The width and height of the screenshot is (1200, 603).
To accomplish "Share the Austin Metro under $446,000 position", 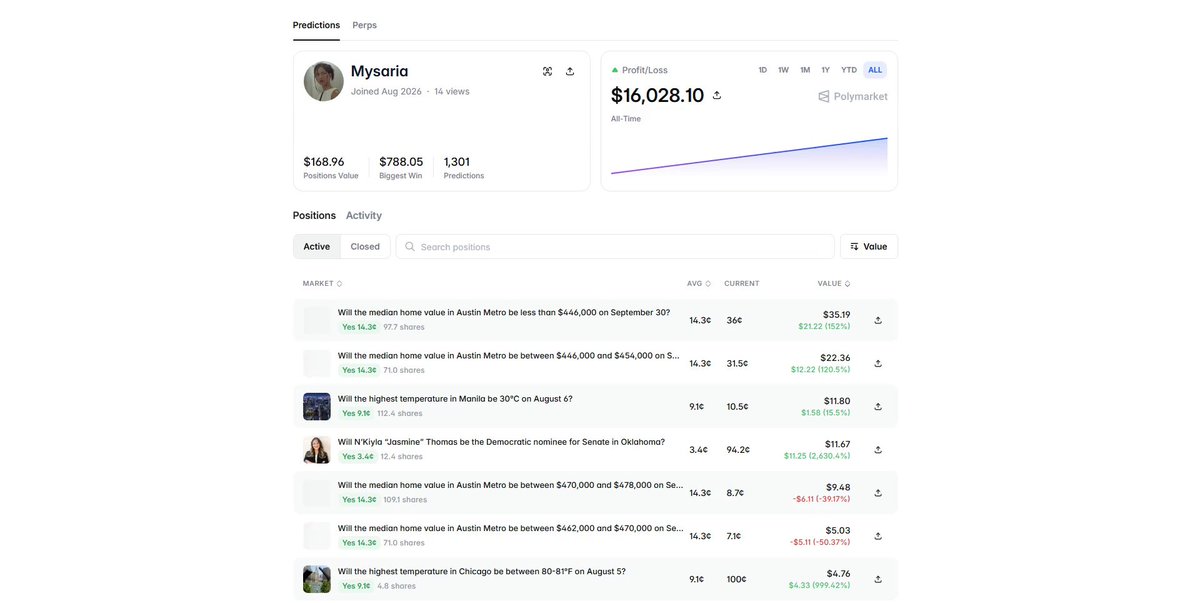I will point(878,320).
